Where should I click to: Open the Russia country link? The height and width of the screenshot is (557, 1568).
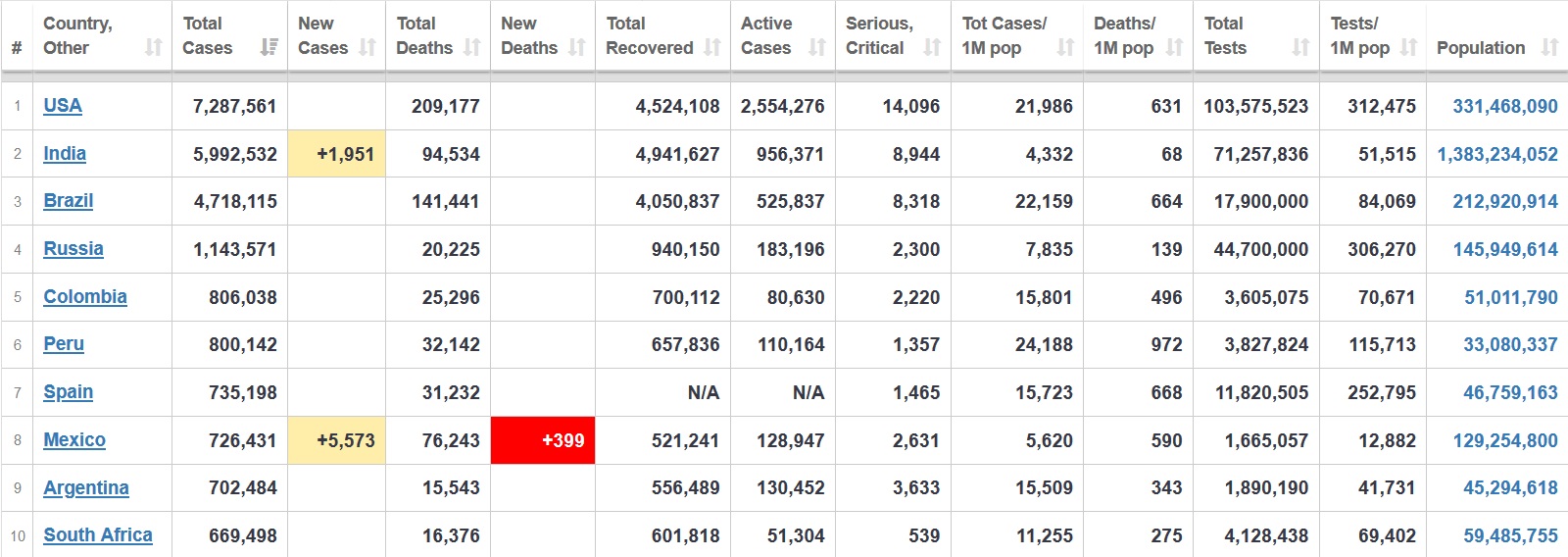73,249
